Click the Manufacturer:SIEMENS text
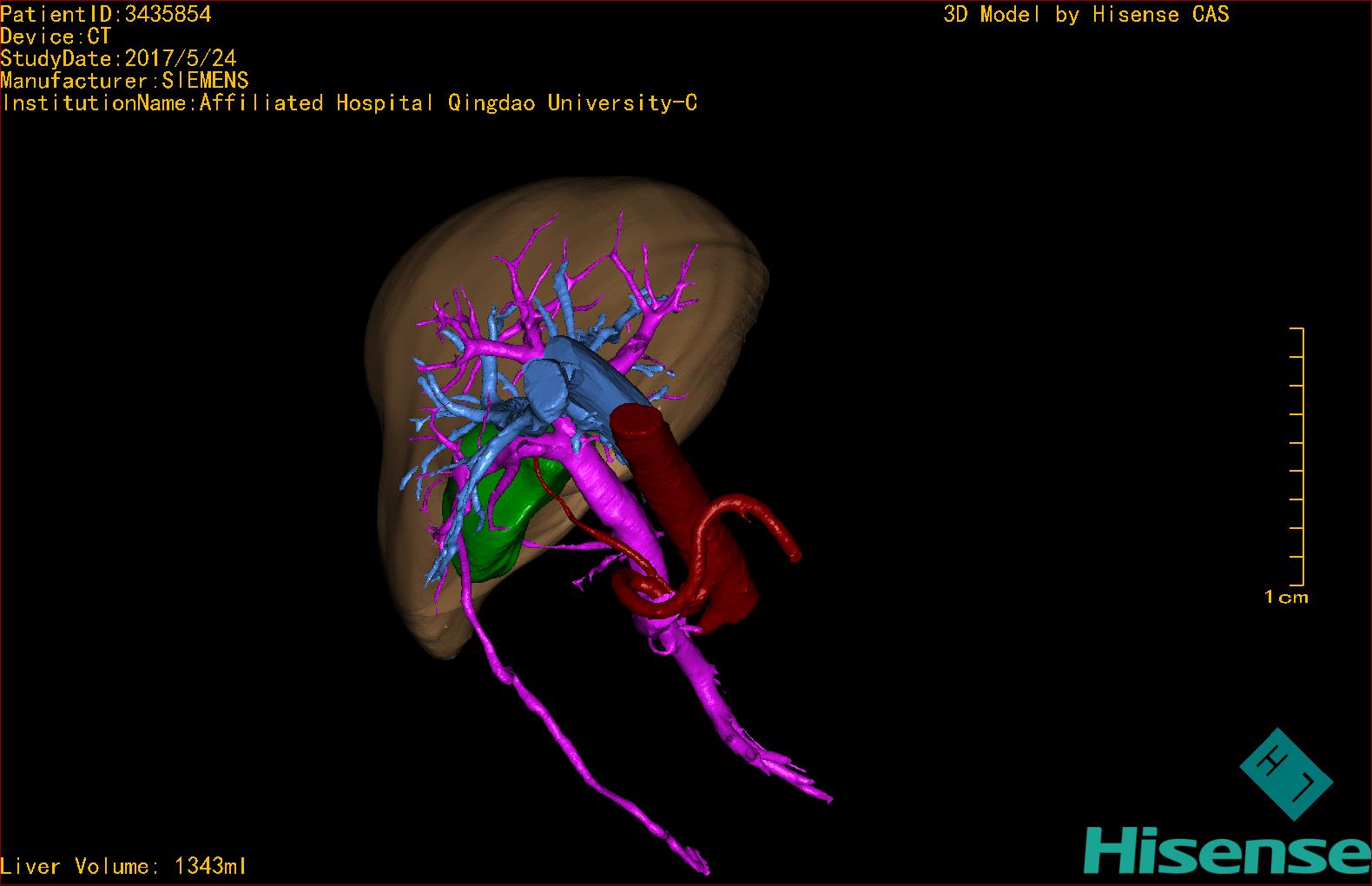1372x886 pixels. click(124, 81)
